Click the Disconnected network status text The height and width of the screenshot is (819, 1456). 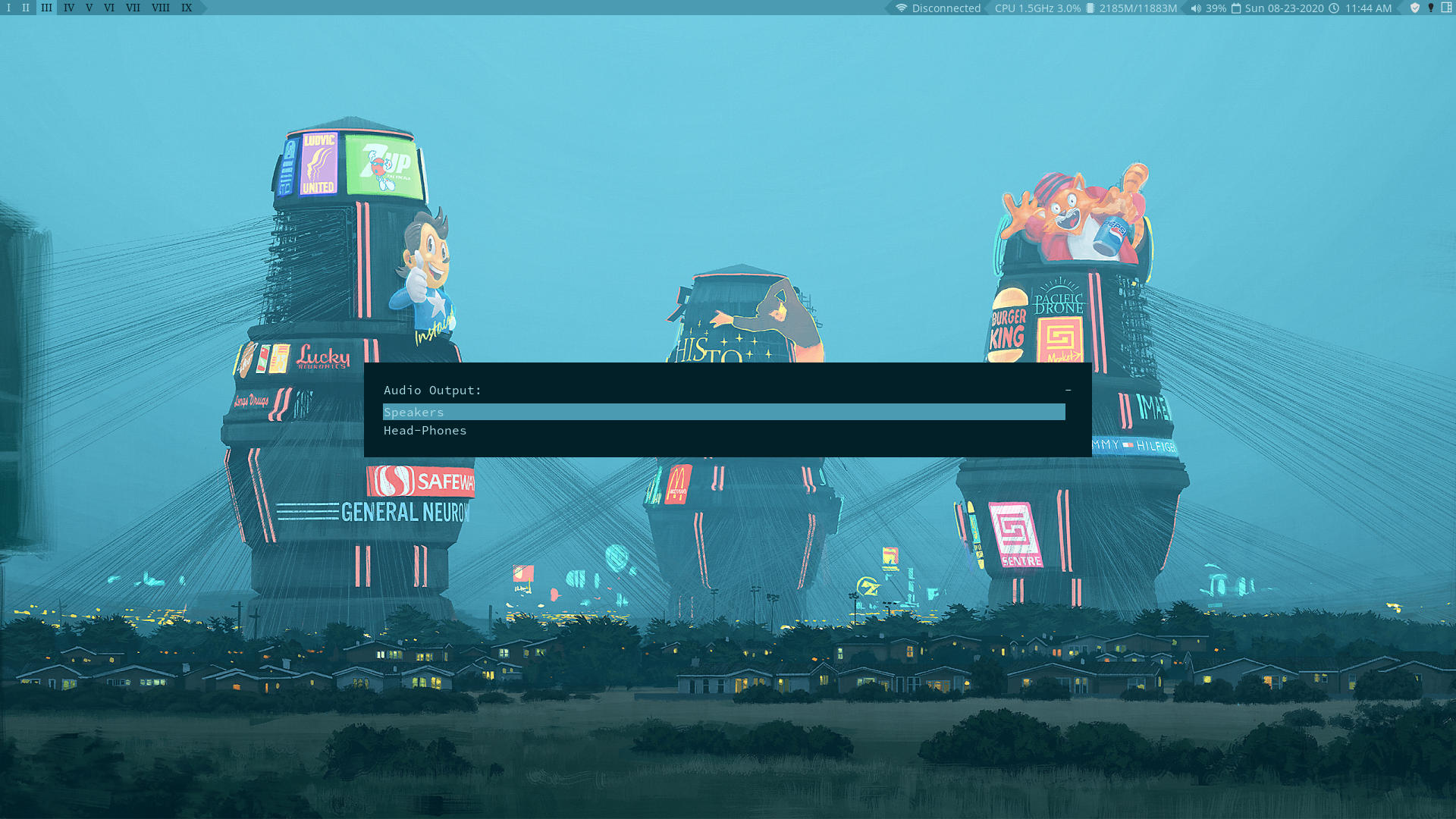coord(946,8)
